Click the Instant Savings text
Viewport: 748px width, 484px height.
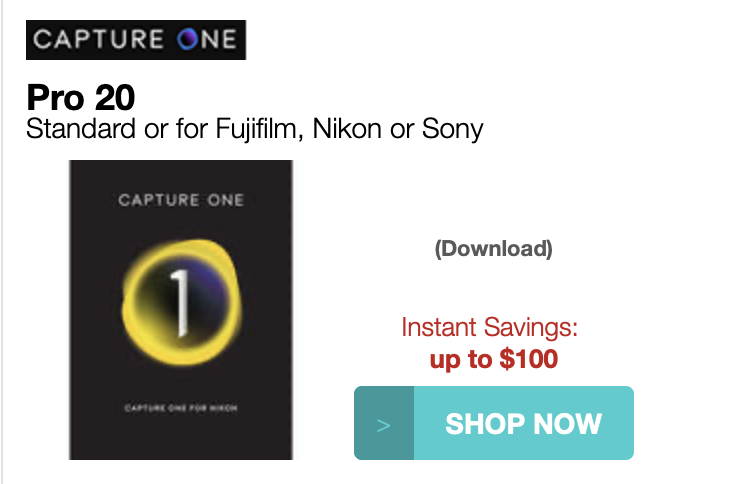[489, 328]
